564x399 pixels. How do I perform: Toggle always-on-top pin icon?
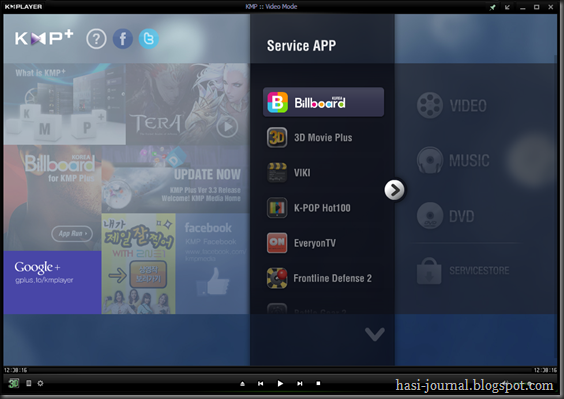492,7
